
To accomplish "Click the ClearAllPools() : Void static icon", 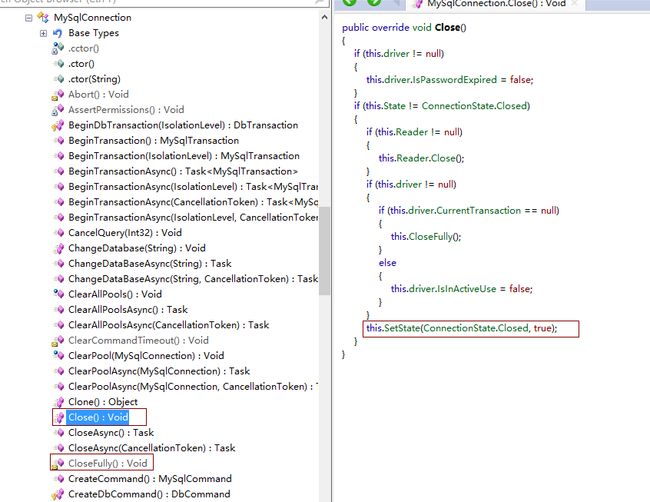I will tap(58, 294).
